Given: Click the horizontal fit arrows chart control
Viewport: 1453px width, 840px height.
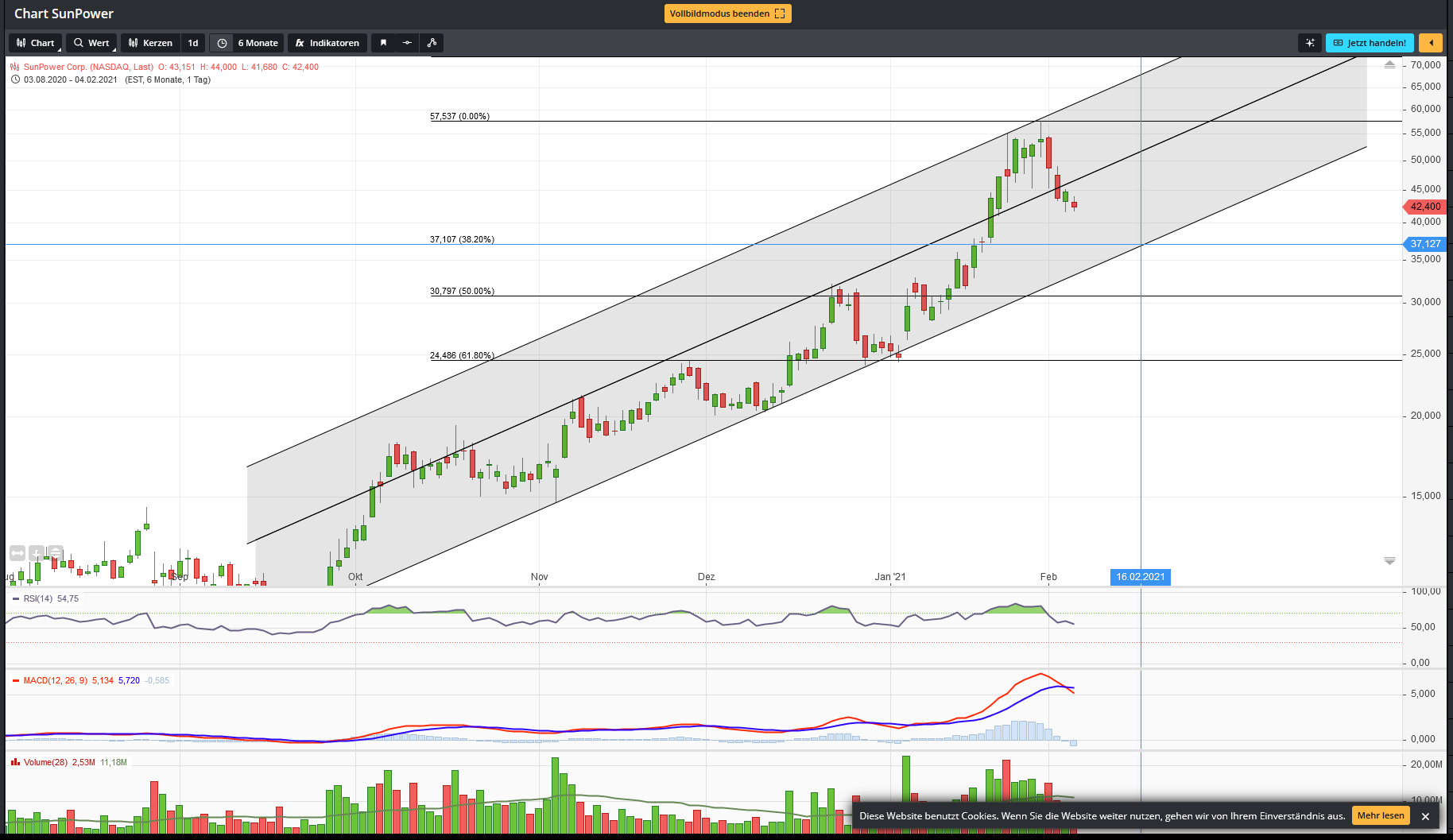Looking at the screenshot, I should click(x=17, y=552).
